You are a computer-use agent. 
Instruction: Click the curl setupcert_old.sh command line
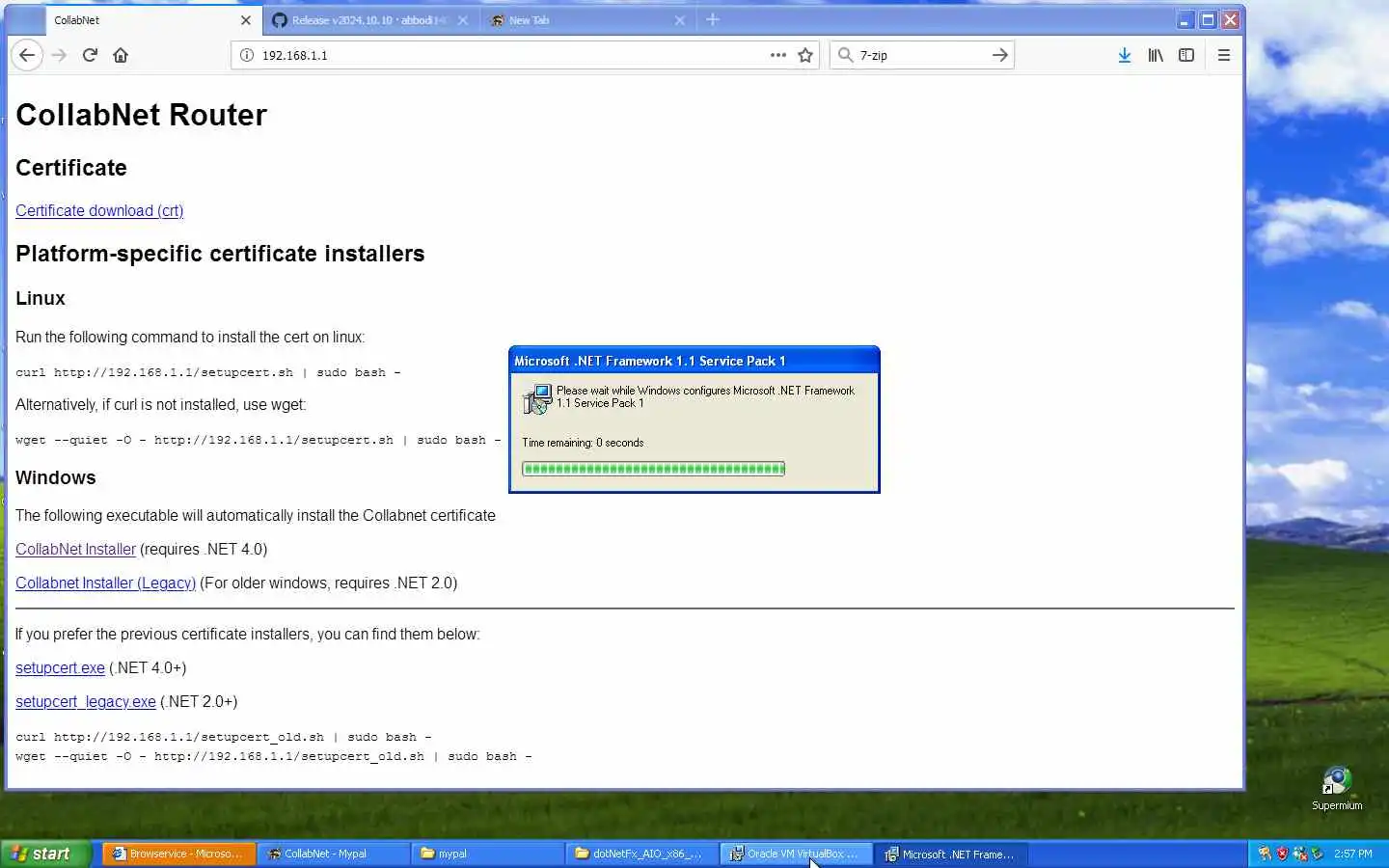tap(224, 737)
